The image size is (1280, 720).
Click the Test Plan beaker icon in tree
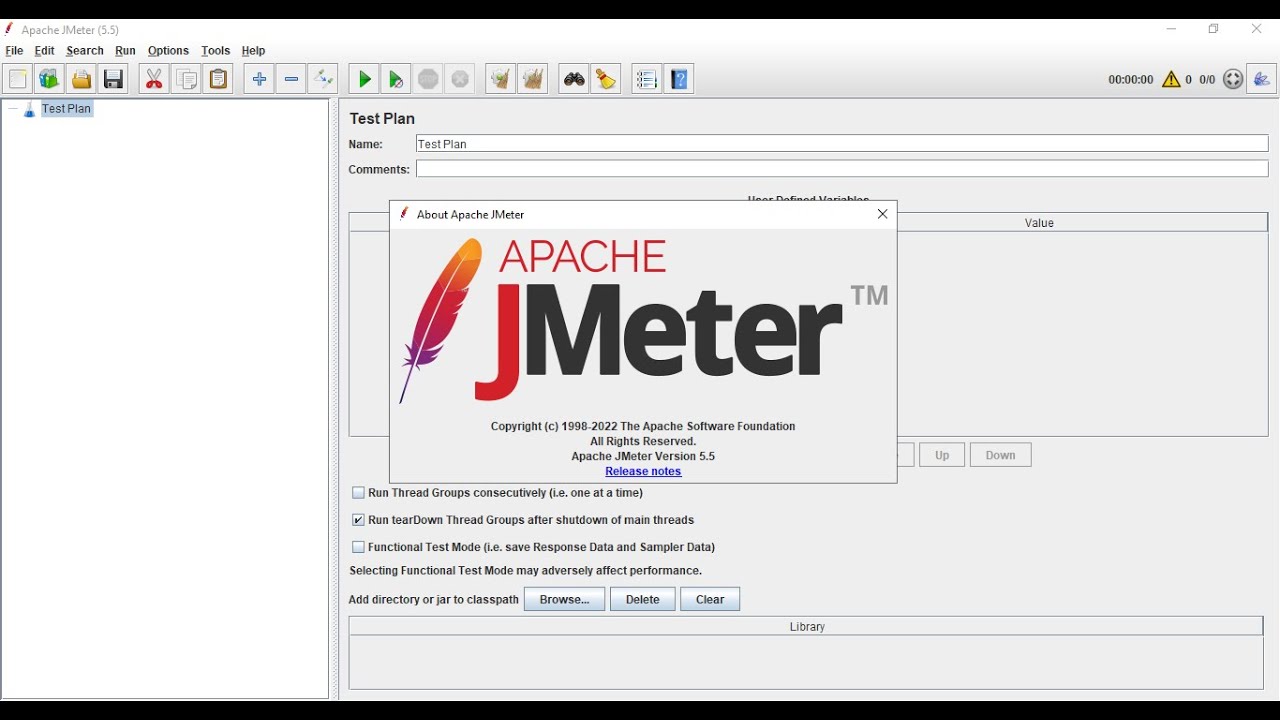(29, 109)
